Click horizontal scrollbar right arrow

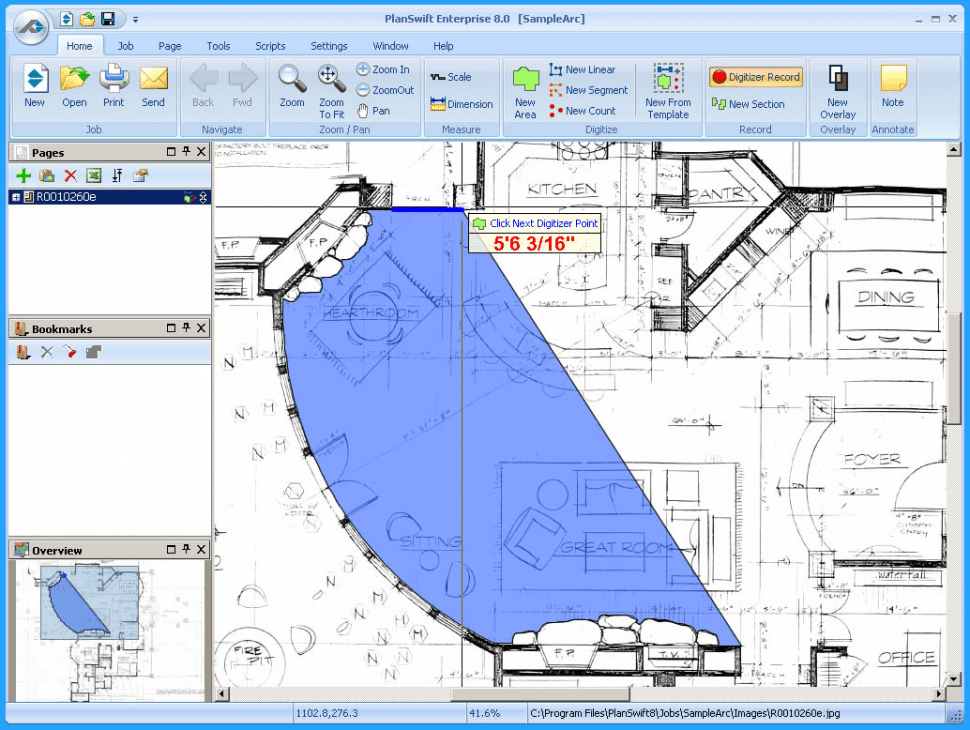click(x=939, y=694)
